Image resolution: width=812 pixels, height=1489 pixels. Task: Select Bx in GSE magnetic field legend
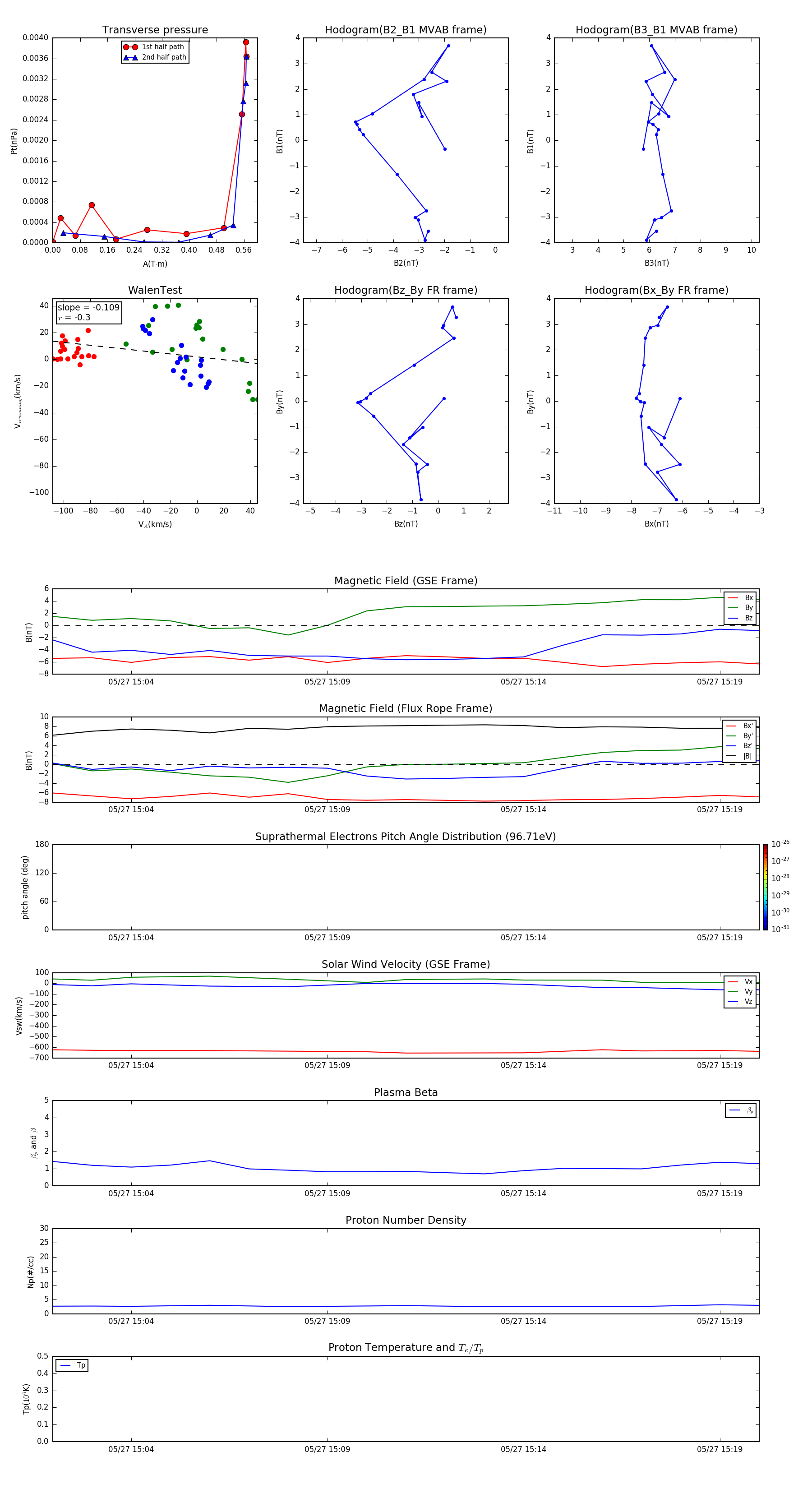(x=740, y=598)
